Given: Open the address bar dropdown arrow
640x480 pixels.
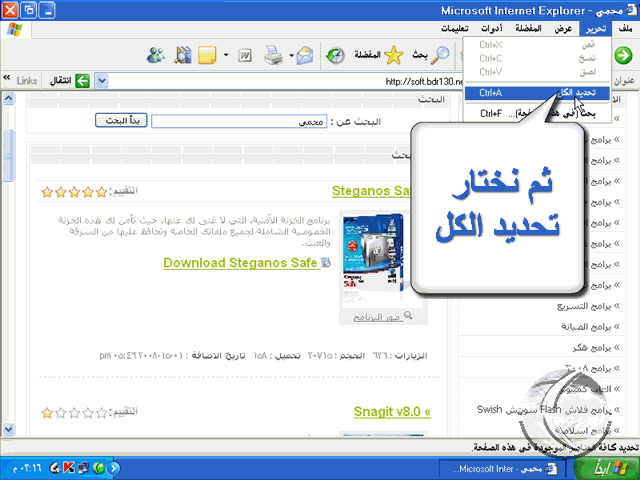Looking at the screenshot, I should [x=102, y=81].
